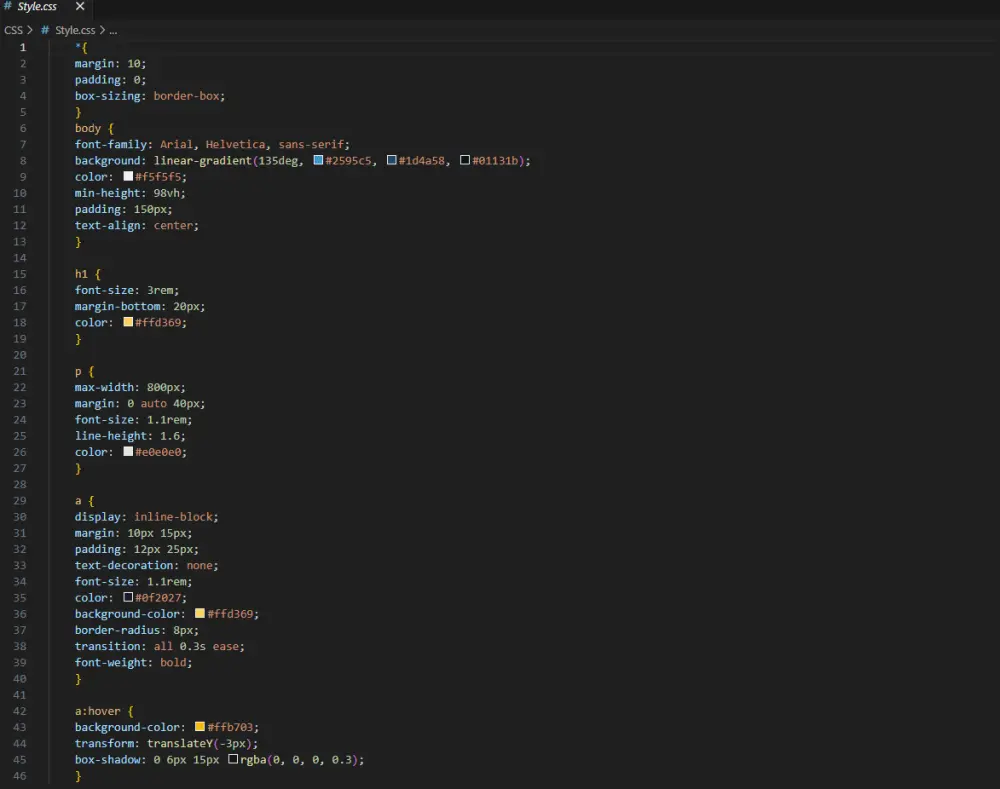Click the CSS breadcrumb item
This screenshot has height=789, width=1000.
click(14, 30)
